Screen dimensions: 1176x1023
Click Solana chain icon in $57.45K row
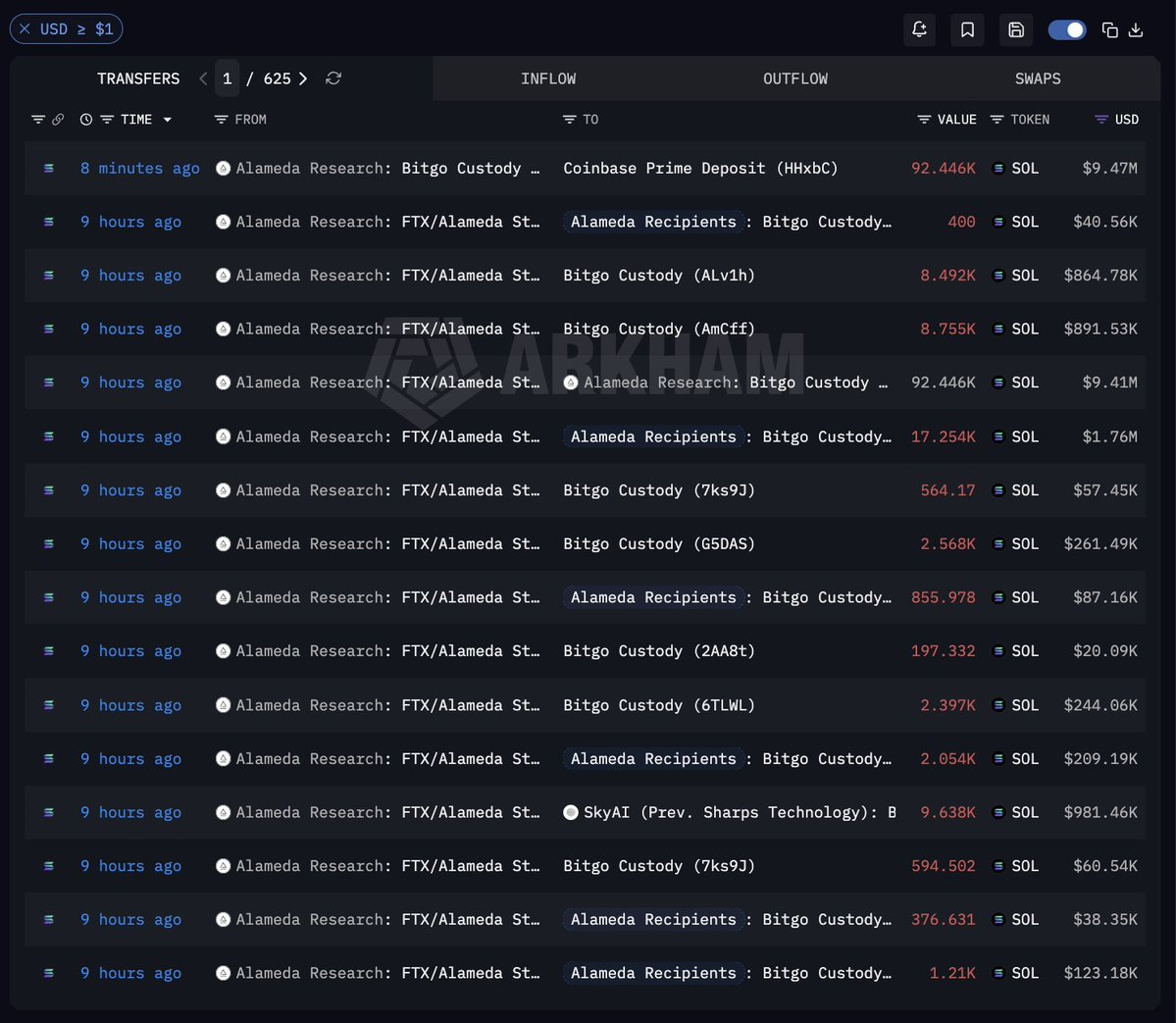tap(49, 490)
